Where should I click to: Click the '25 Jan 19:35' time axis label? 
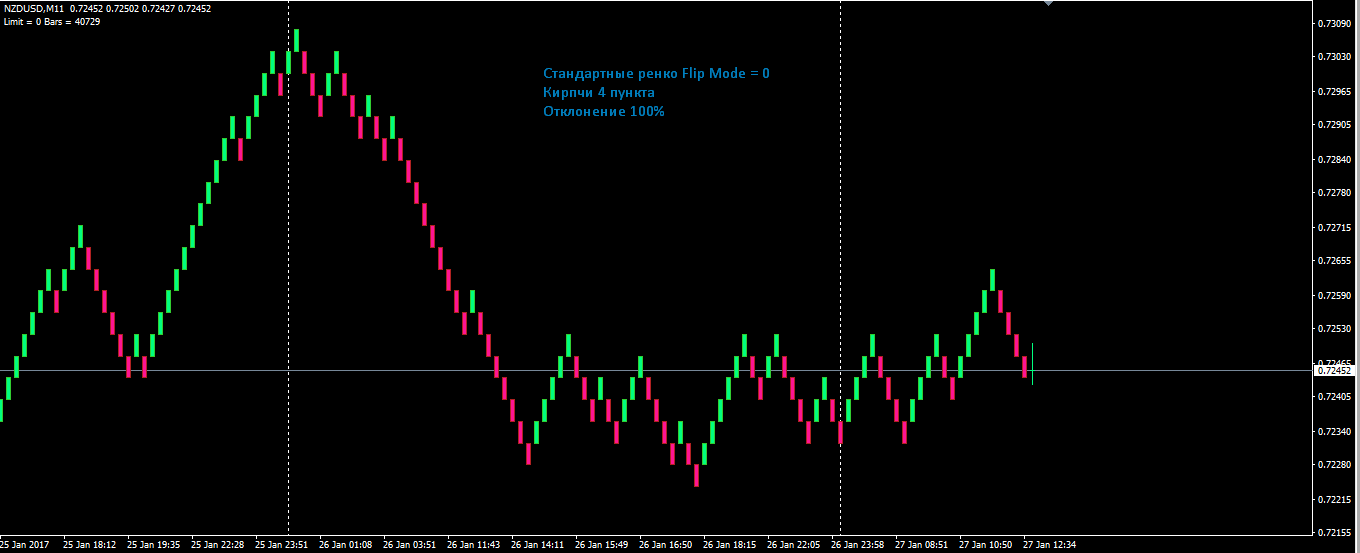coord(154,545)
